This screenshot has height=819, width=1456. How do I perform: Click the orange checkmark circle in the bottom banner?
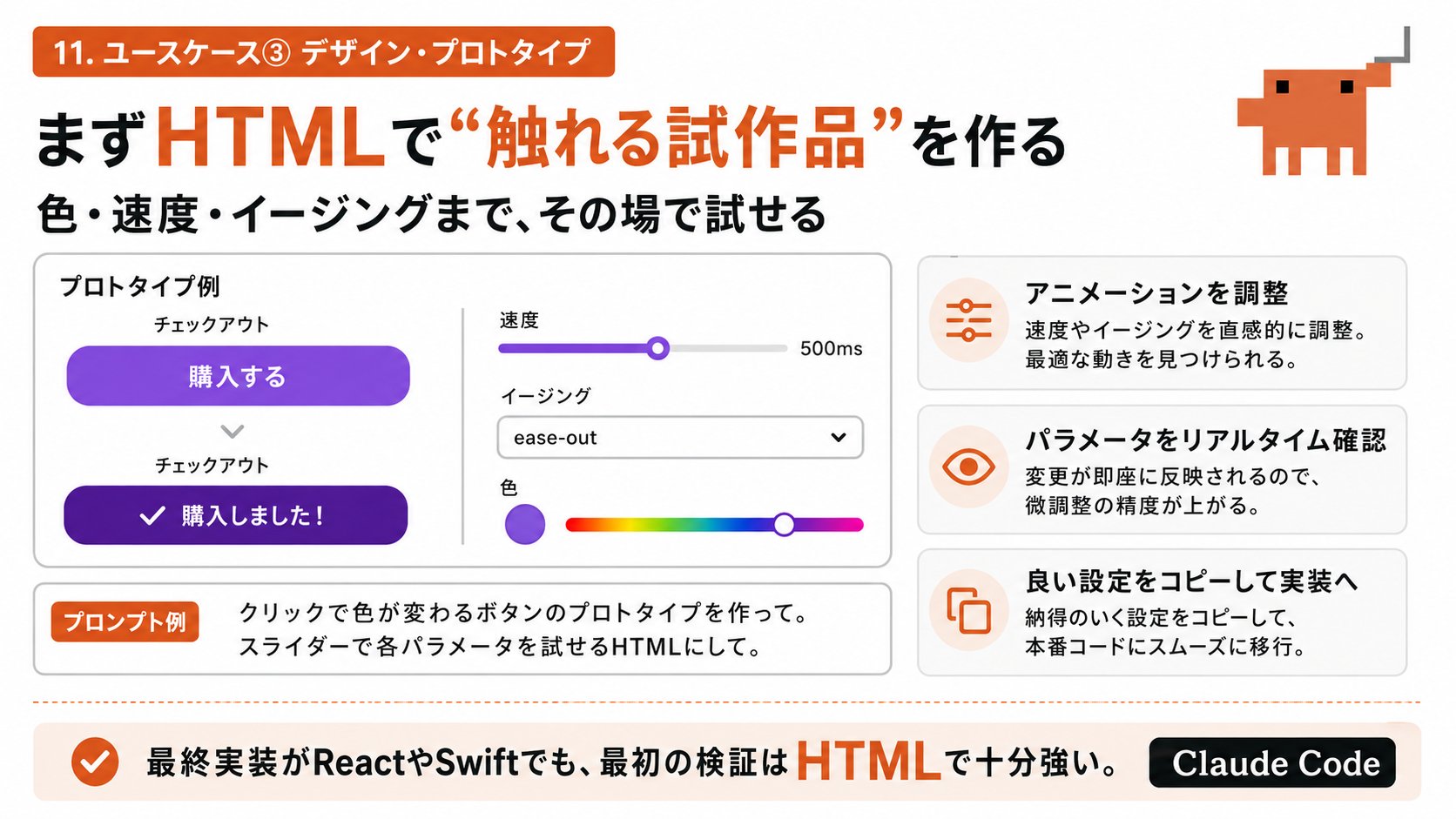pyautogui.click(x=95, y=762)
